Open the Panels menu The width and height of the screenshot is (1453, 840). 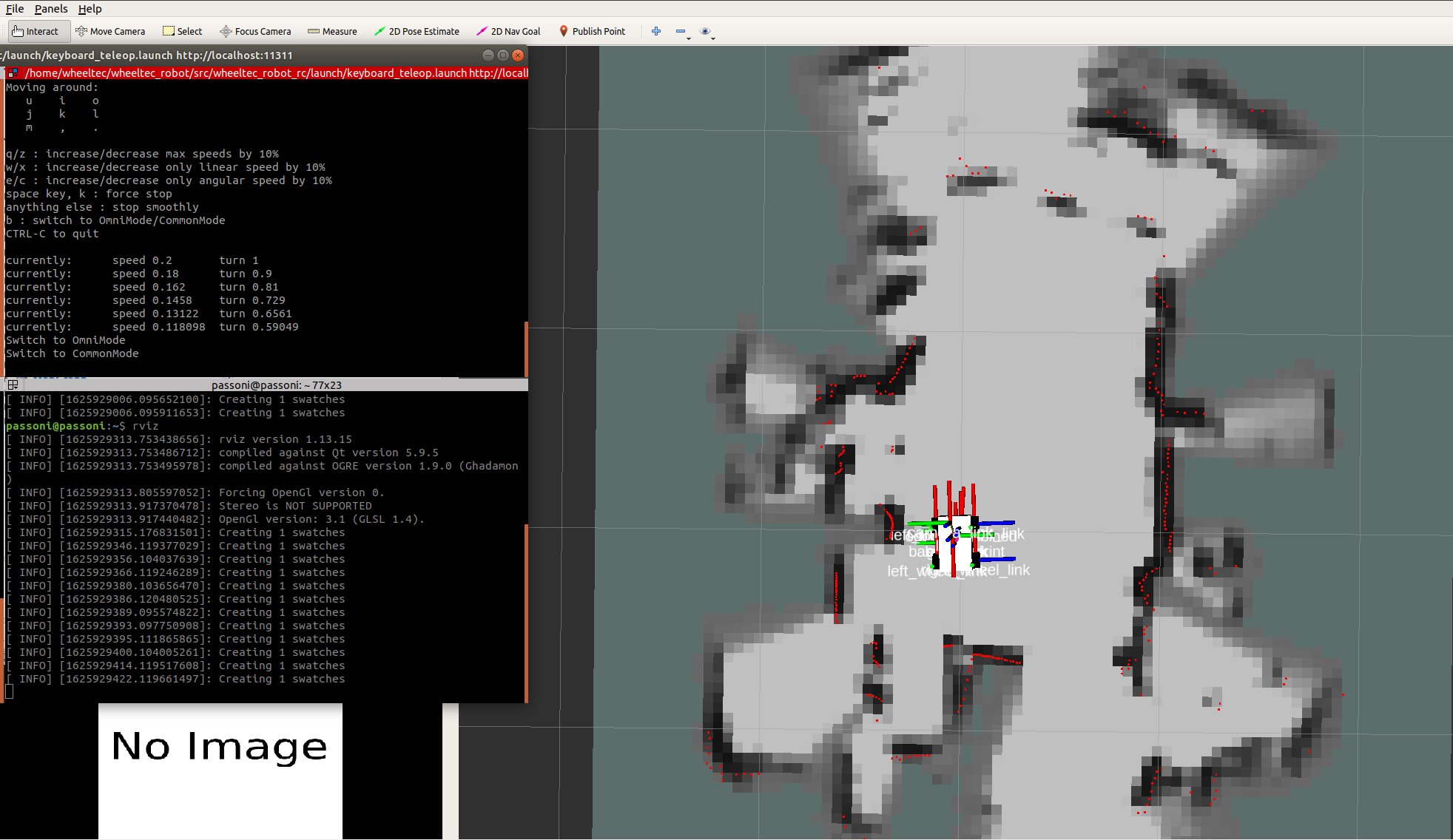click(x=51, y=9)
